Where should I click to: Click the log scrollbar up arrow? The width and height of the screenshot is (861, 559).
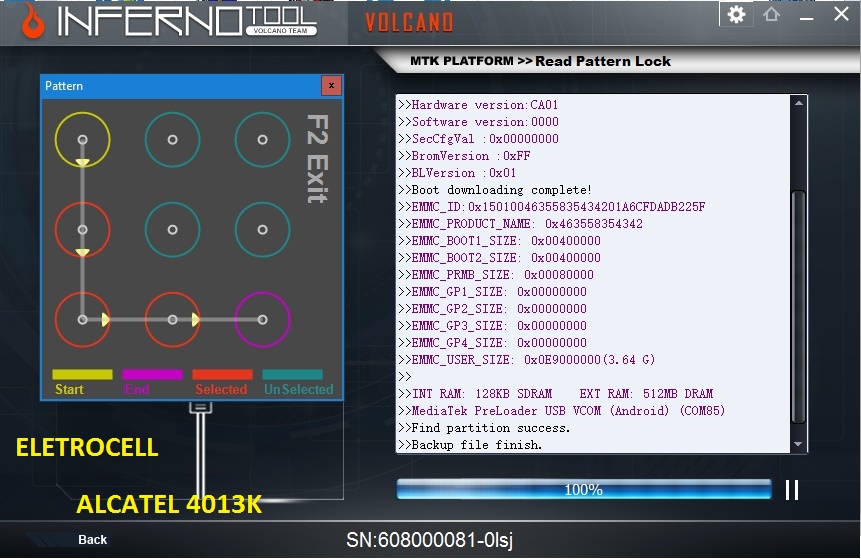point(798,103)
